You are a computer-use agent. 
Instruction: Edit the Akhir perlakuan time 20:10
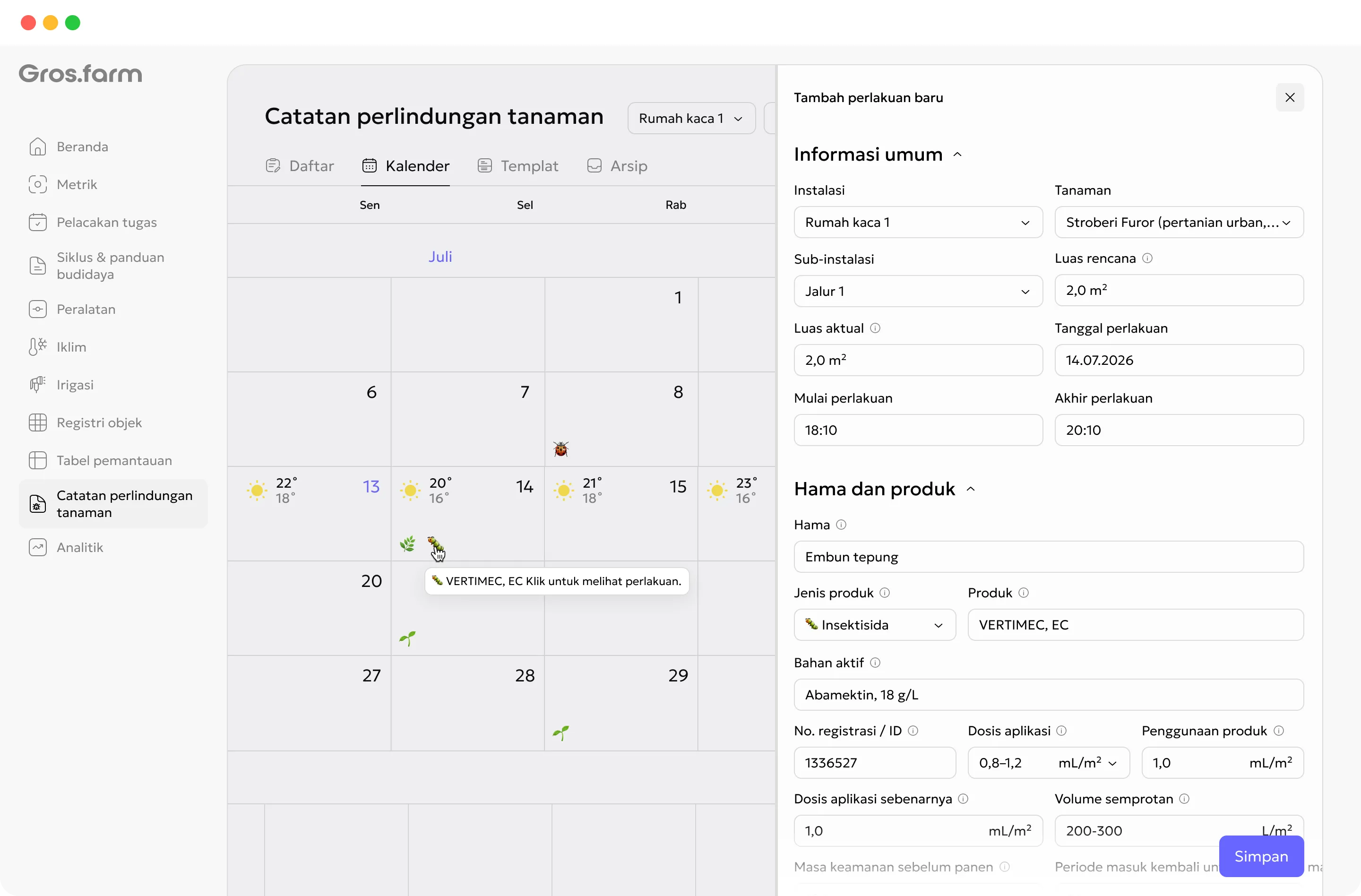(1179, 430)
